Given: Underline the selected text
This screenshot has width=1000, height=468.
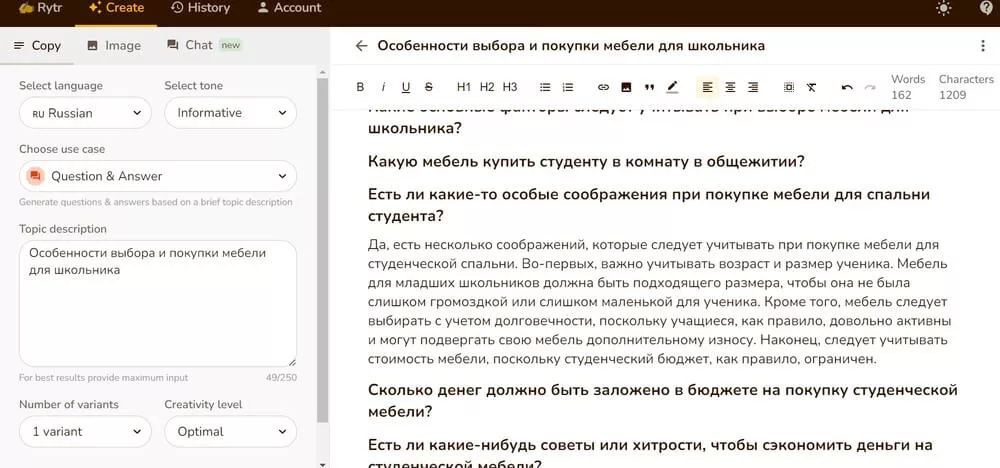Looking at the screenshot, I should click(x=406, y=87).
